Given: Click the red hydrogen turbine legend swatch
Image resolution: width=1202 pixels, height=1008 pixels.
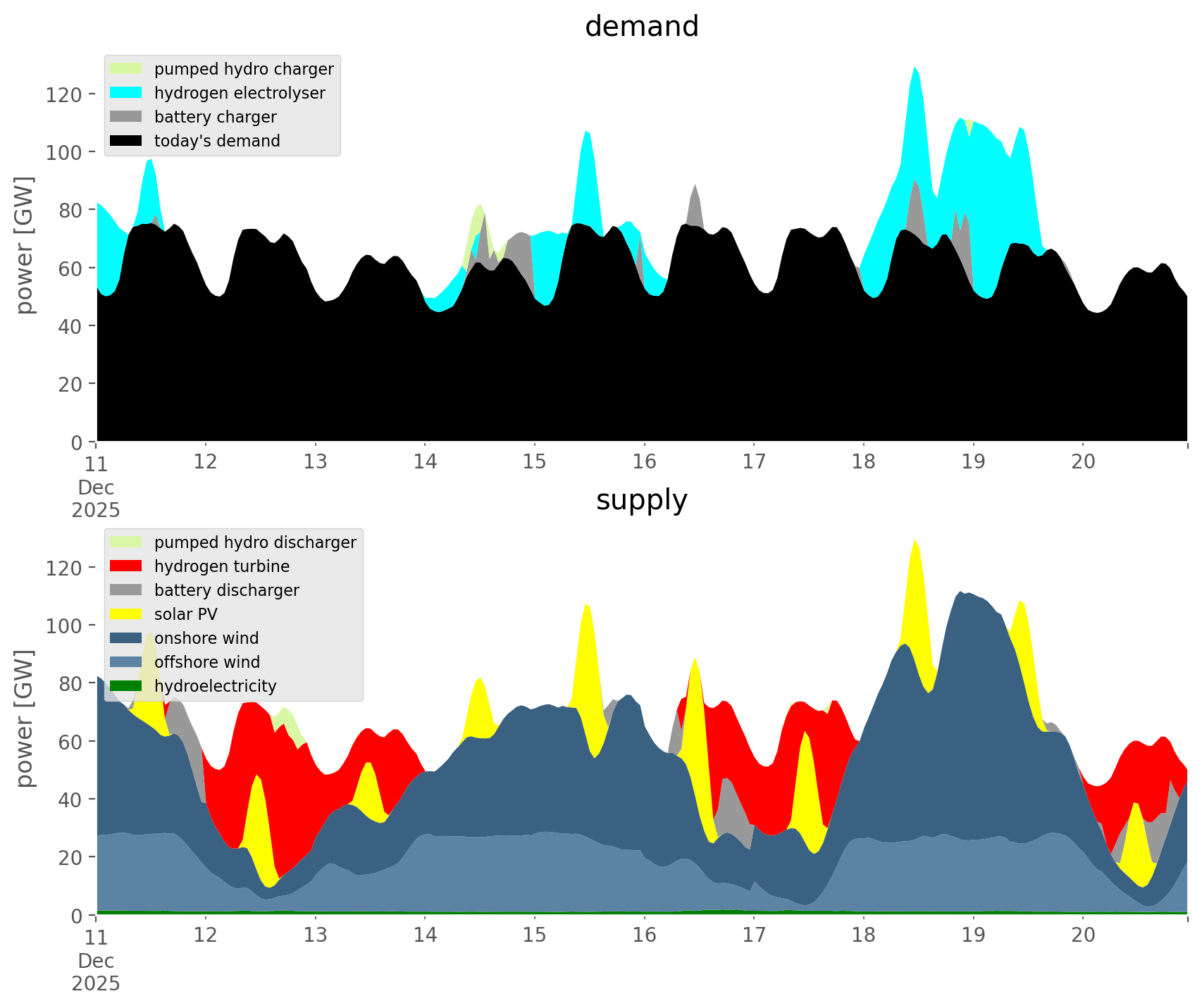Looking at the screenshot, I should click(126, 566).
